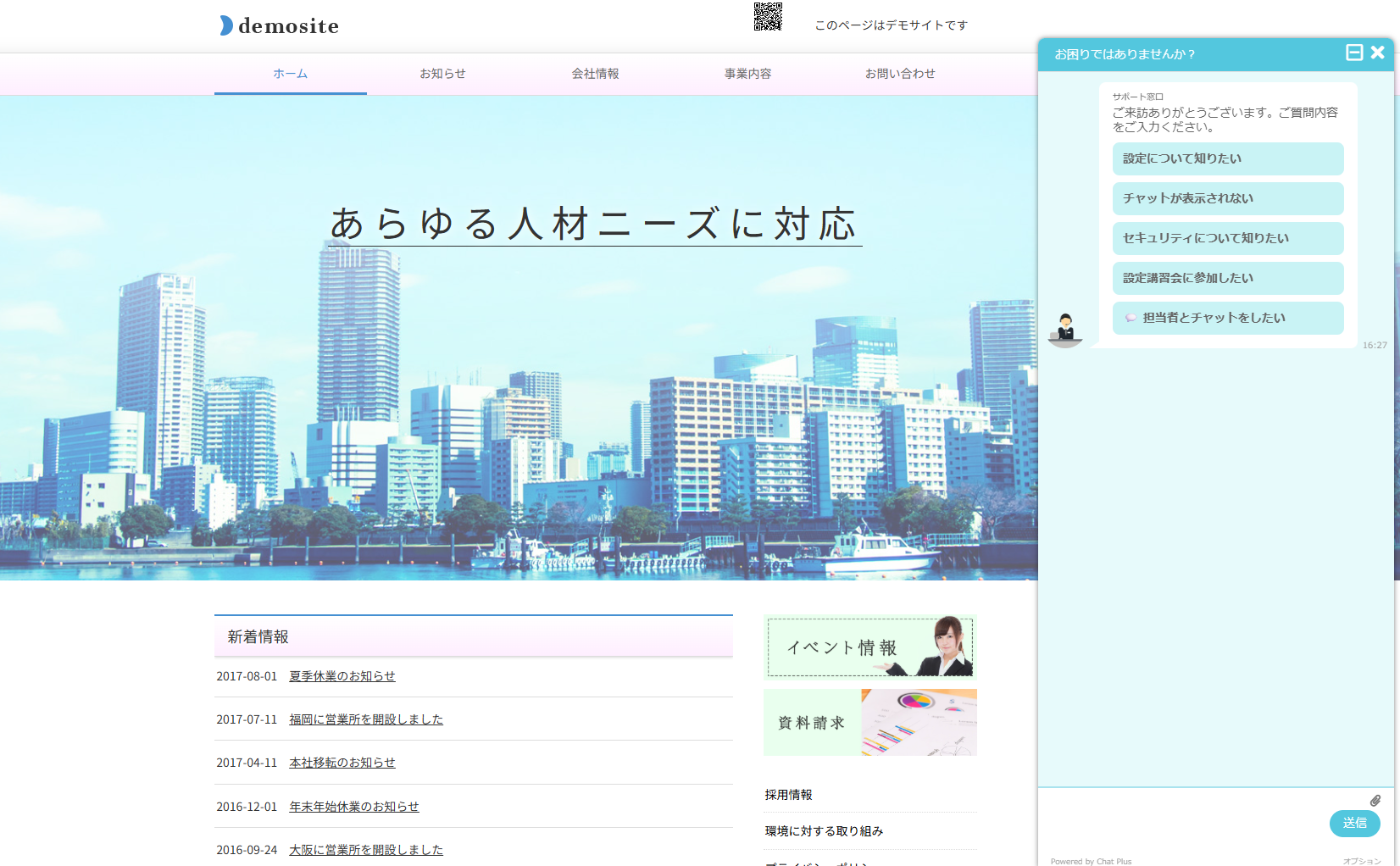Image resolution: width=1400 pixels, height=866 pixels.
Task: Click the demosite logo
Action: tap(280, 25)
